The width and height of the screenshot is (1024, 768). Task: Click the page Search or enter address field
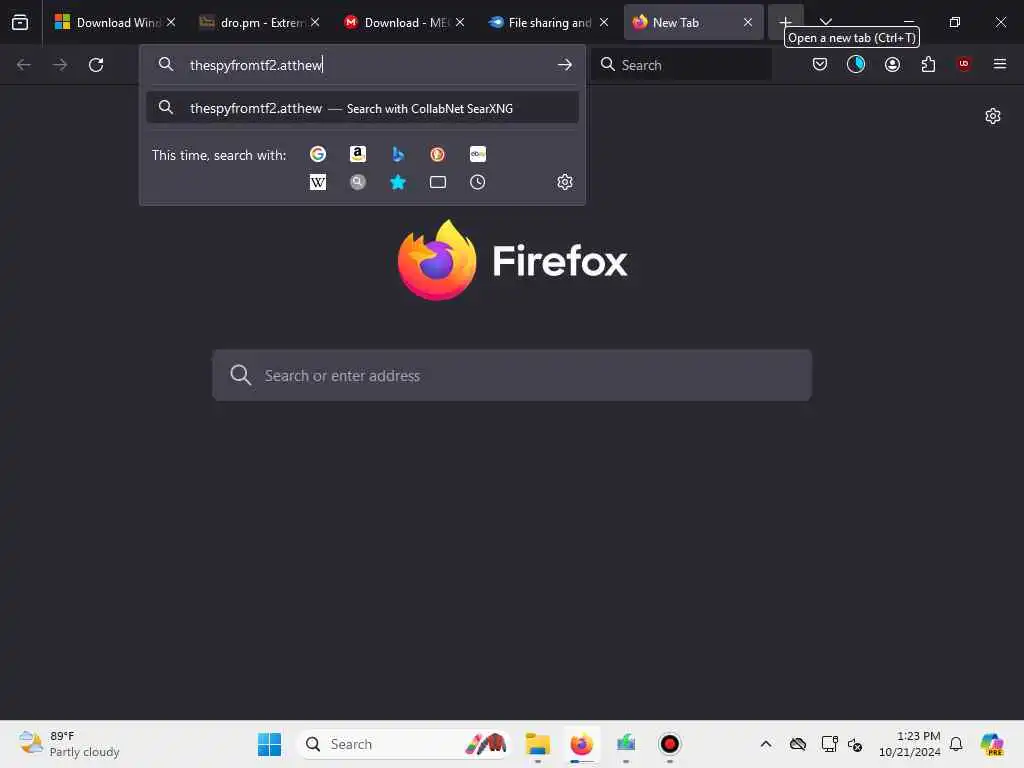point(512,376)
